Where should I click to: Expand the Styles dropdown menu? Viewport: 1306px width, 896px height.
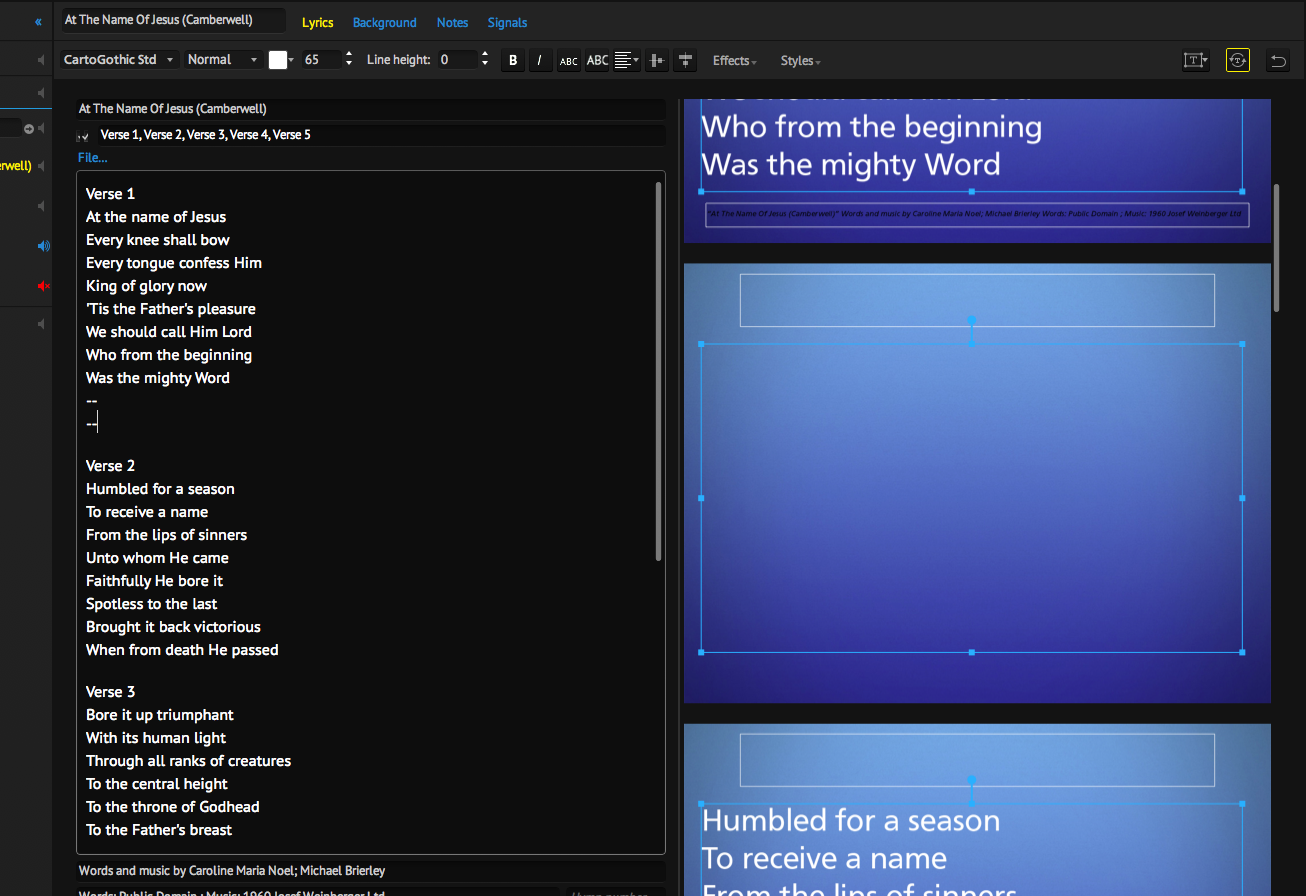tap(800, 61)
